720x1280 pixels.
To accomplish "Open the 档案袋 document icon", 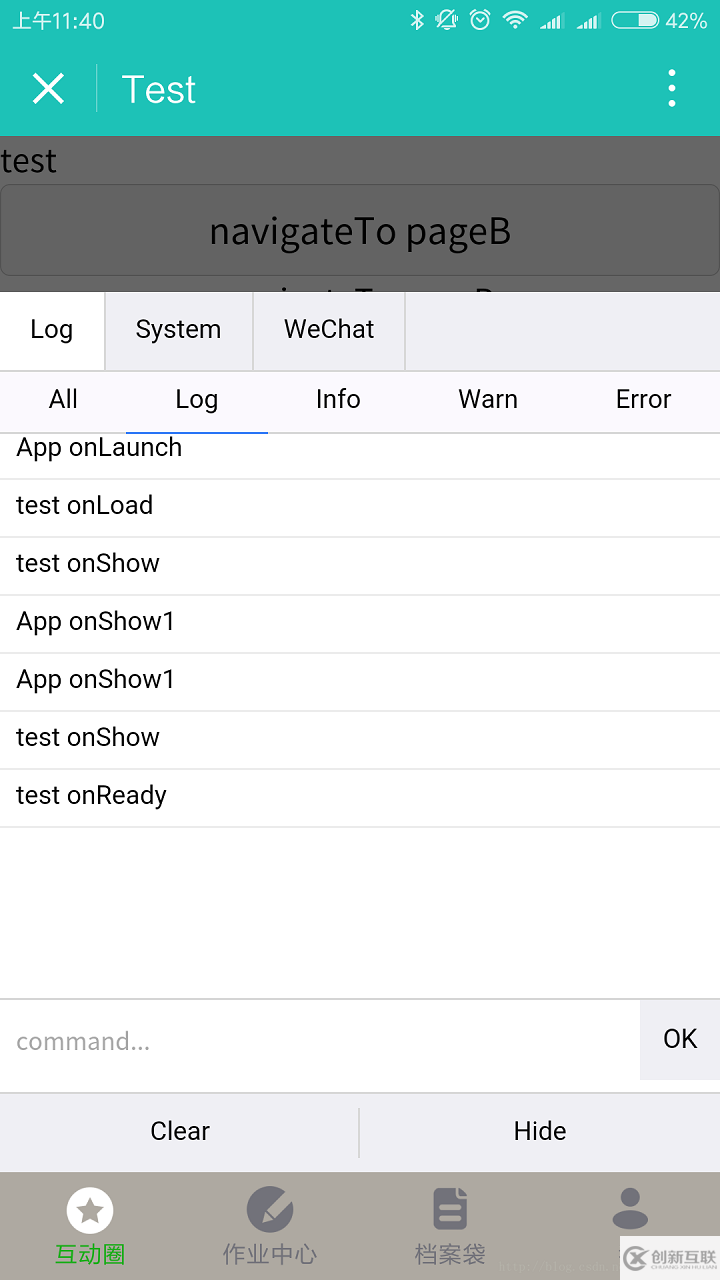I will pyautogui.click(x=450, y=1210).
